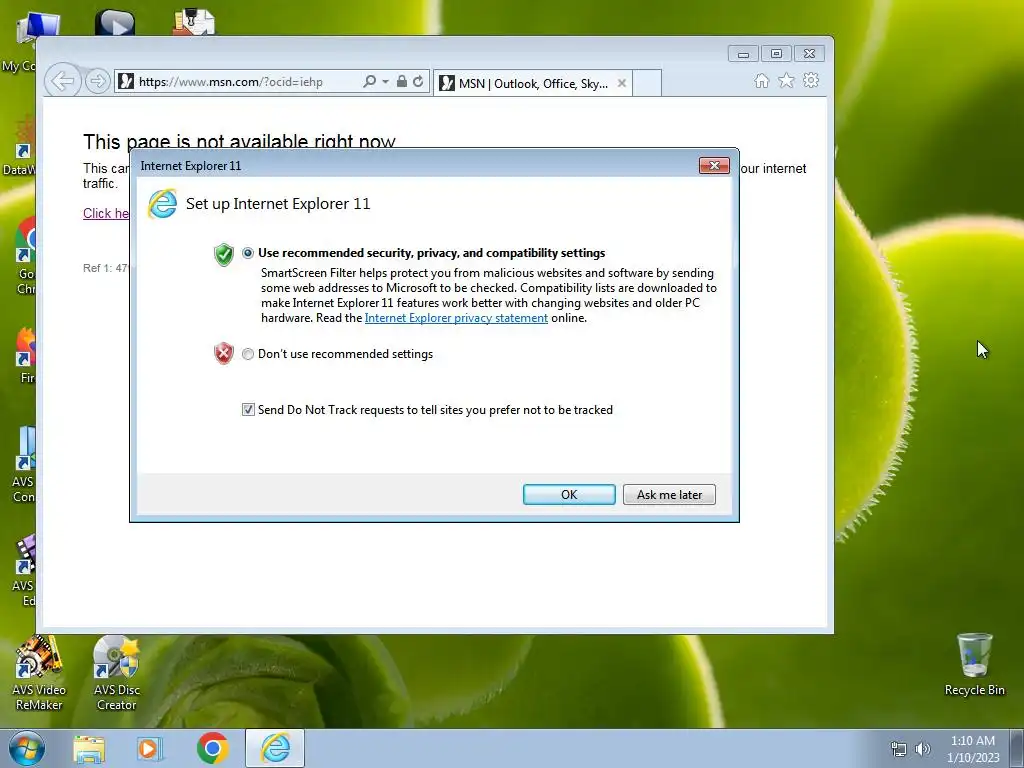Uncheck Send Do Not Track requests checkbox
The width and height of the screenshot is (1024, 768).
click(248, 409)
